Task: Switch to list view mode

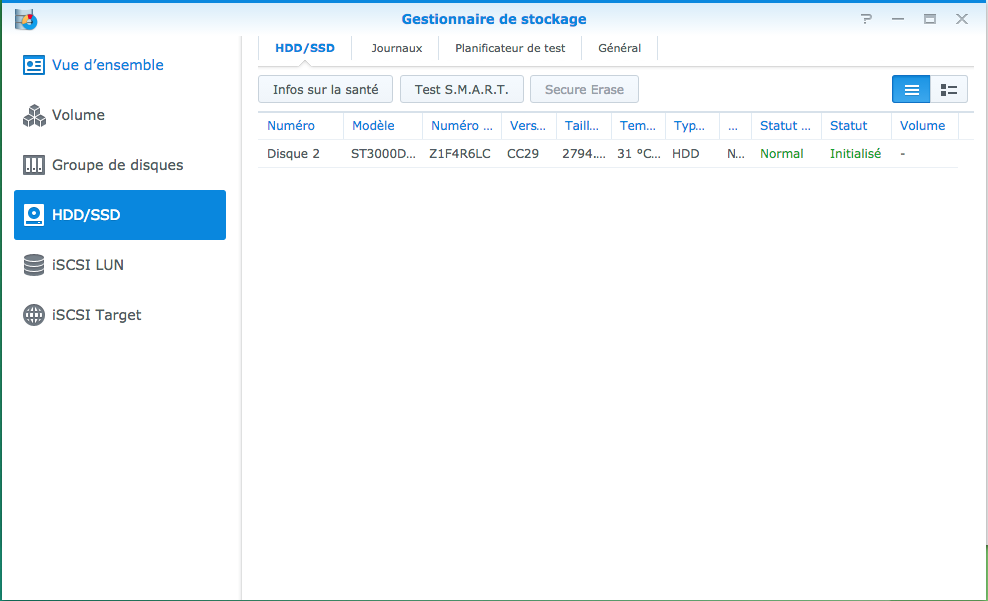Action: click(x=911, y=90)
